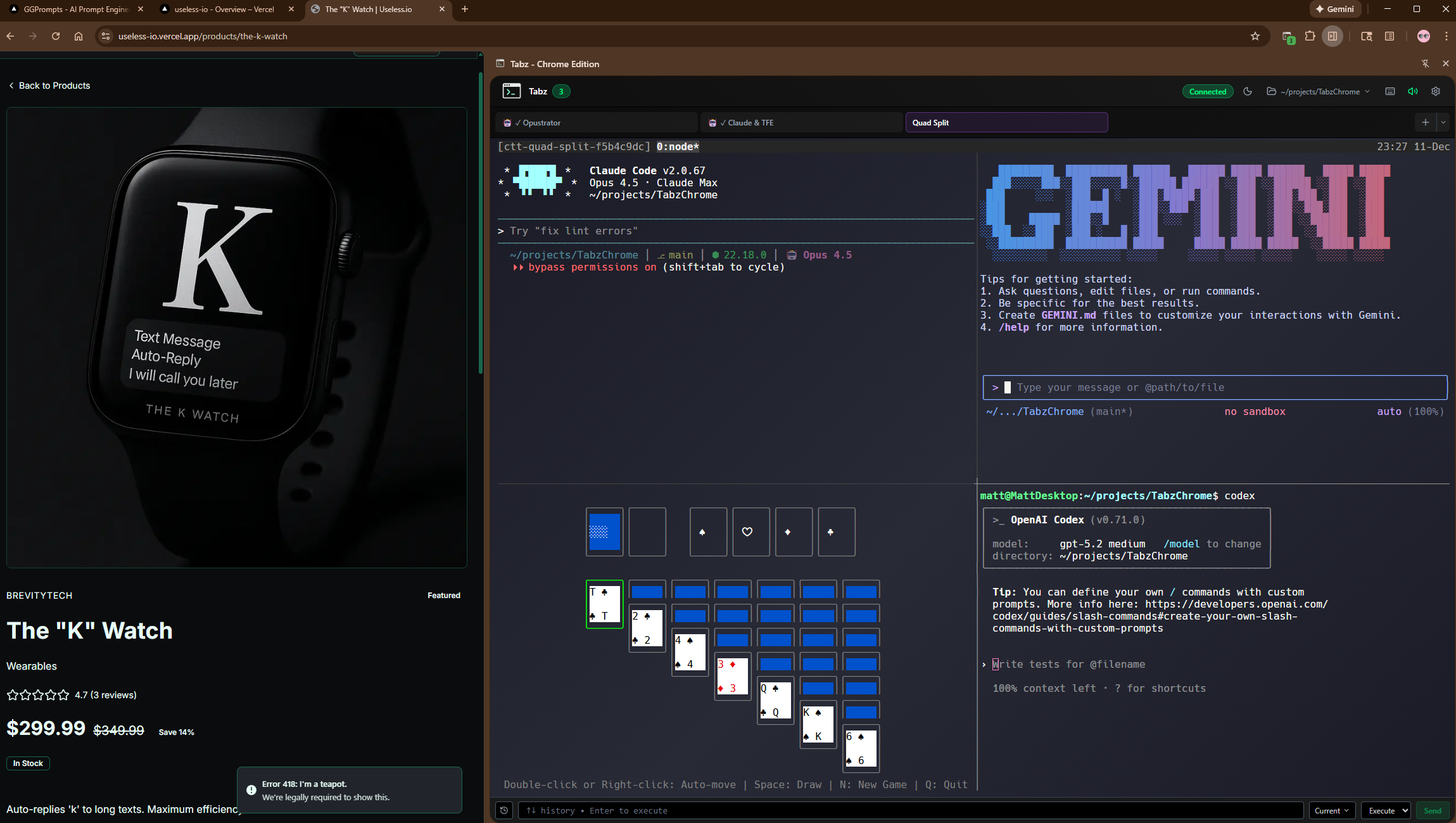Unpin Tabz using the pin icon
The image size is (1456, 823).
coord(1425,63)
